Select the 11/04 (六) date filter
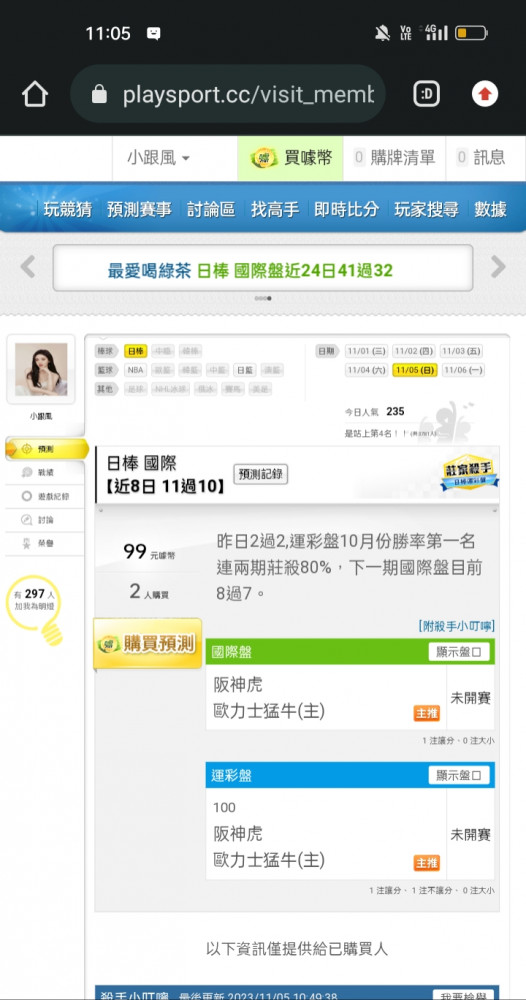Image resolution: width=526 pixels, height=1000 pixels. (367, 371)
